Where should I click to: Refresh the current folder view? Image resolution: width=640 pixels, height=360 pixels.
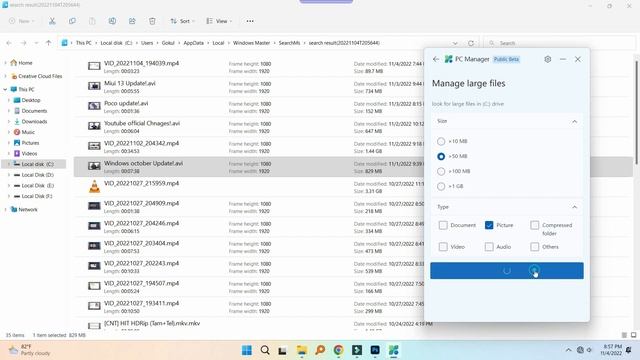pos(471,43)
